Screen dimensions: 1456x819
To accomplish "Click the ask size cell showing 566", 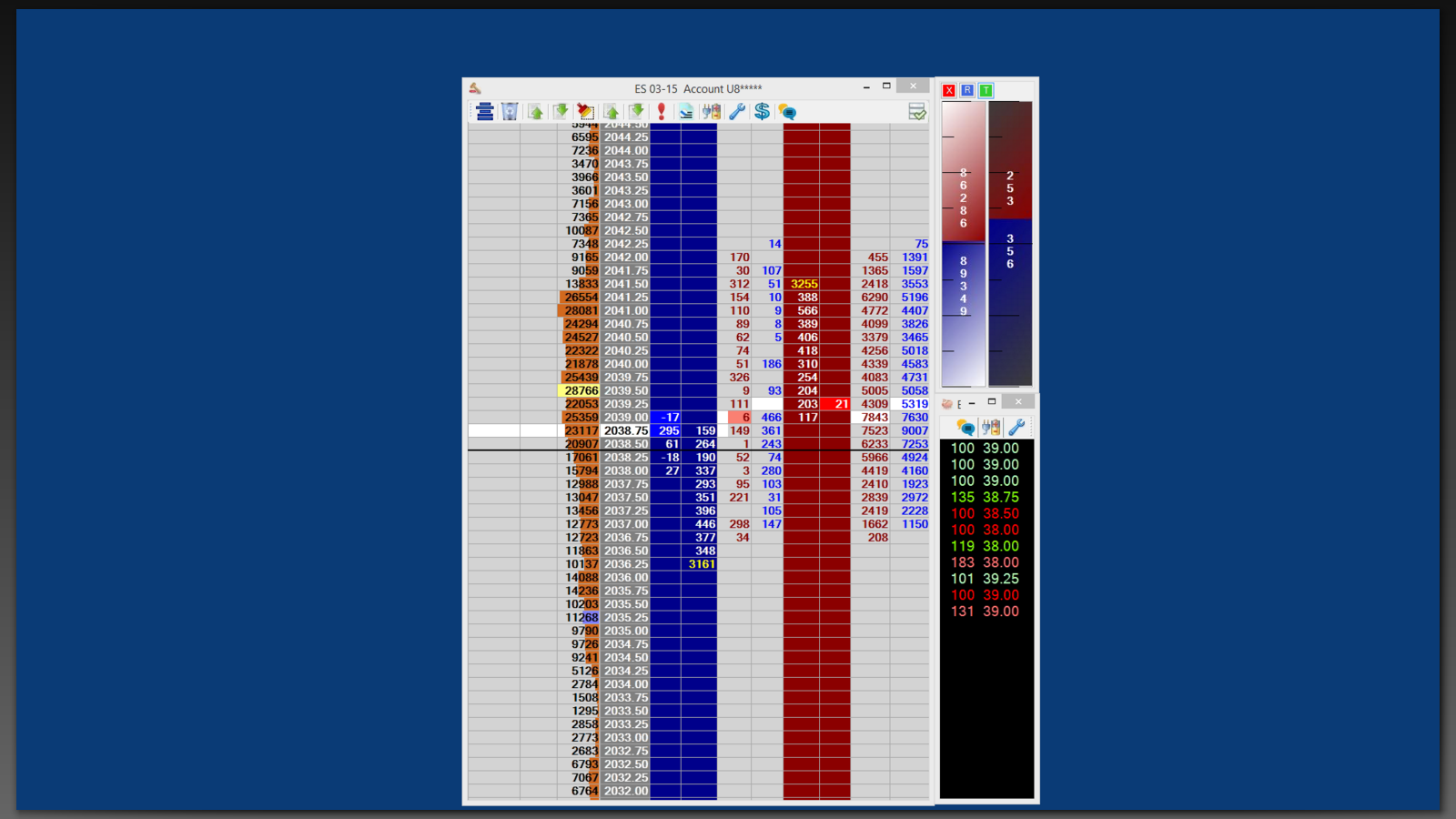I will point(802,310).
